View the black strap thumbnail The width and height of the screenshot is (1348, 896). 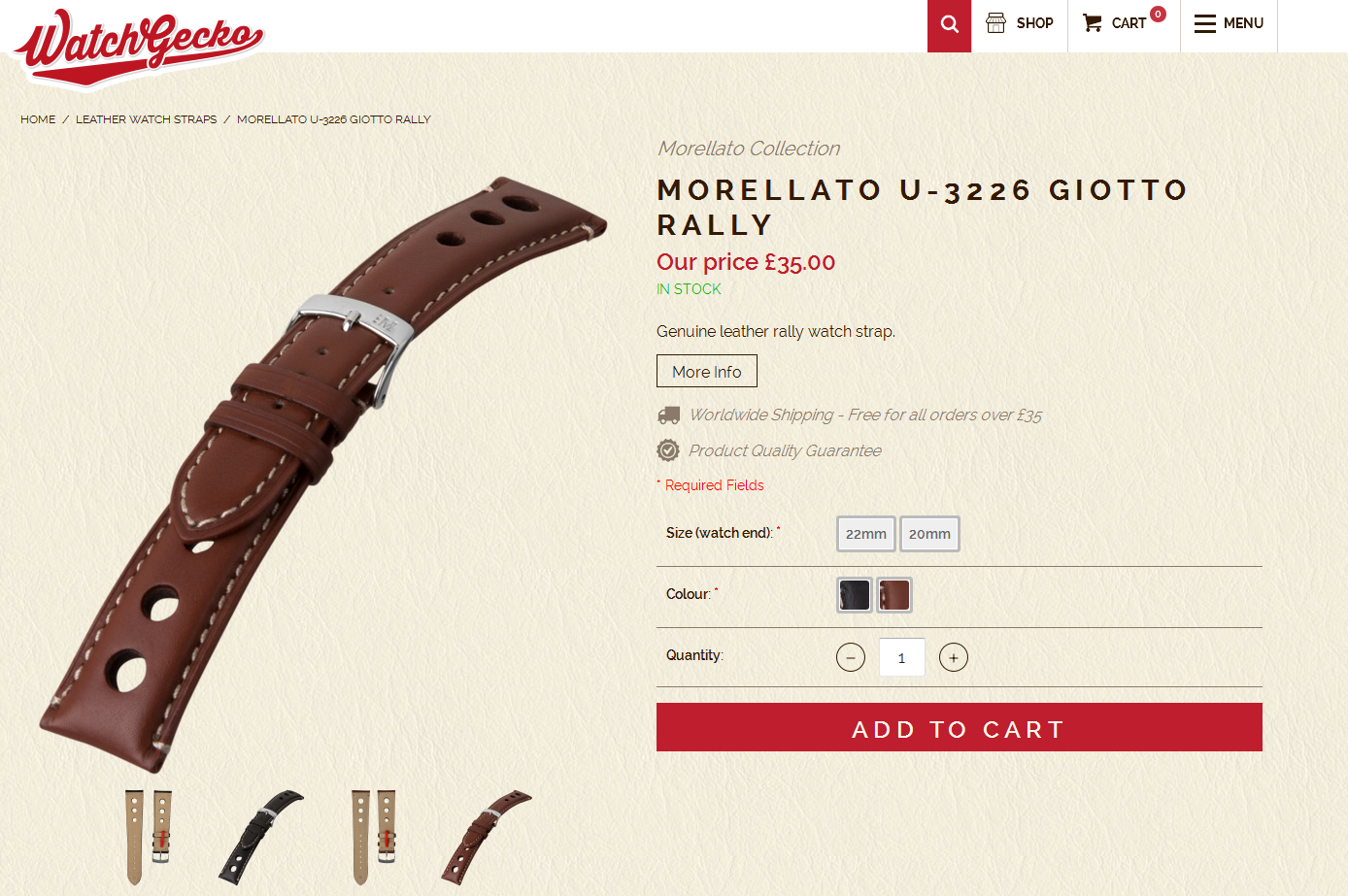pyautogui.click(x=261, y=837)
